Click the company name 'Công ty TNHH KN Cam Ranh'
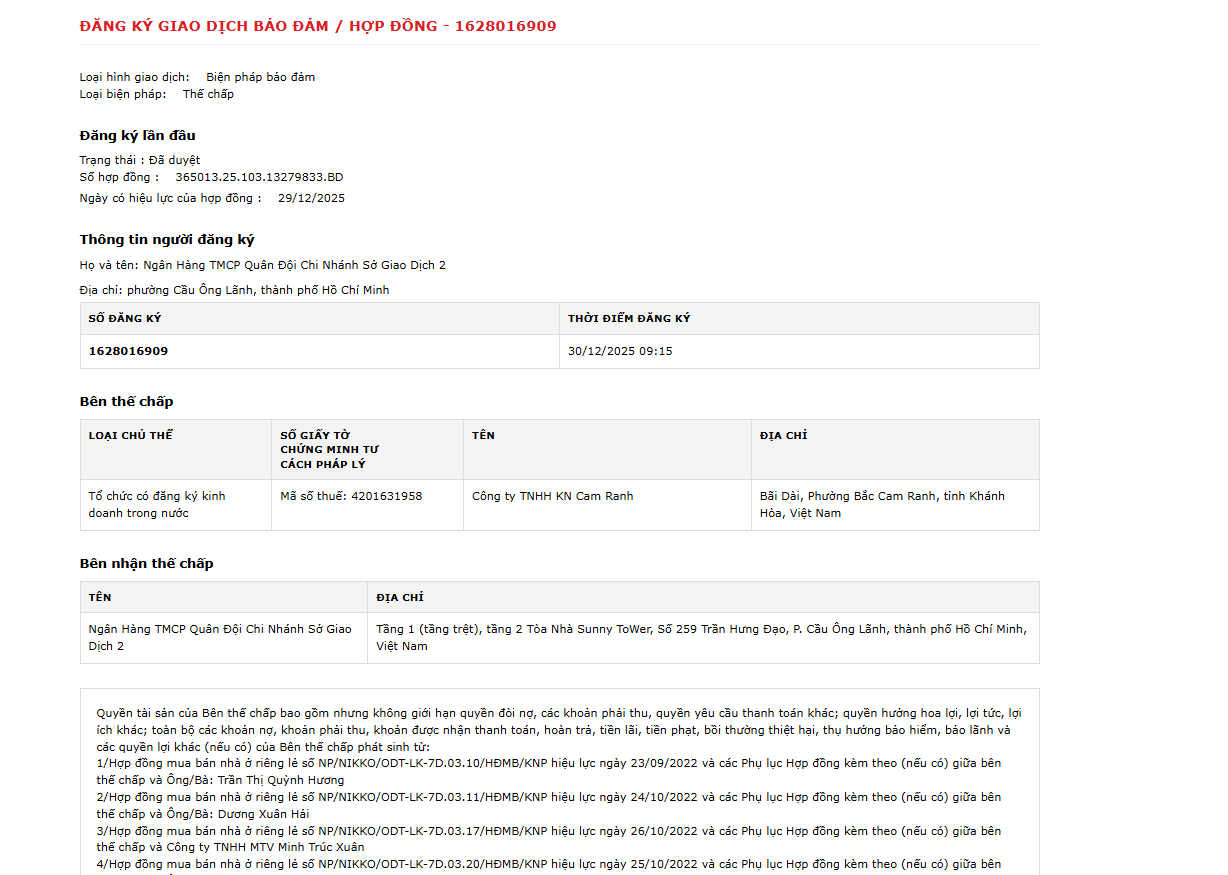This screenshot has width=1228, height=875. click(x=552, y=496)
